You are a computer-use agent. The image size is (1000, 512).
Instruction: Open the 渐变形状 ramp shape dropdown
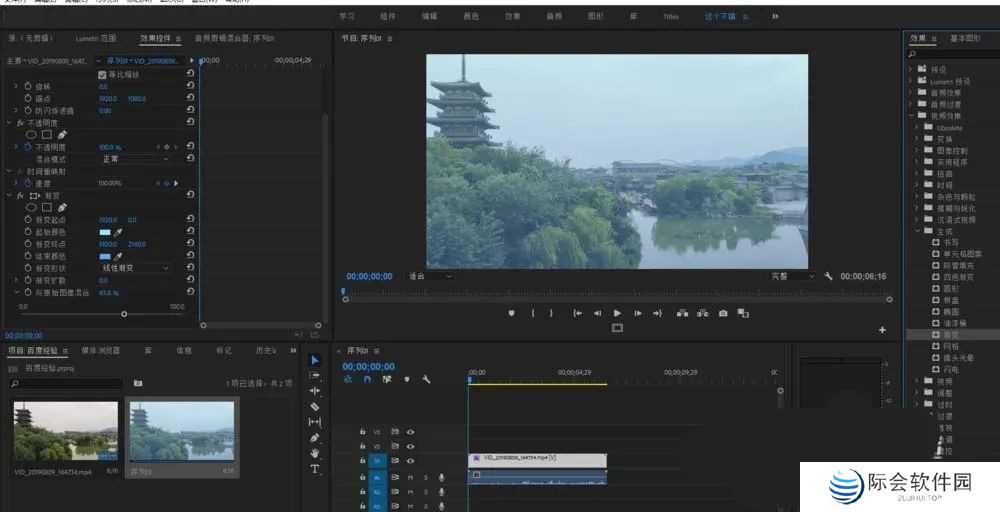pyautogui.click(x=135, y=268)
